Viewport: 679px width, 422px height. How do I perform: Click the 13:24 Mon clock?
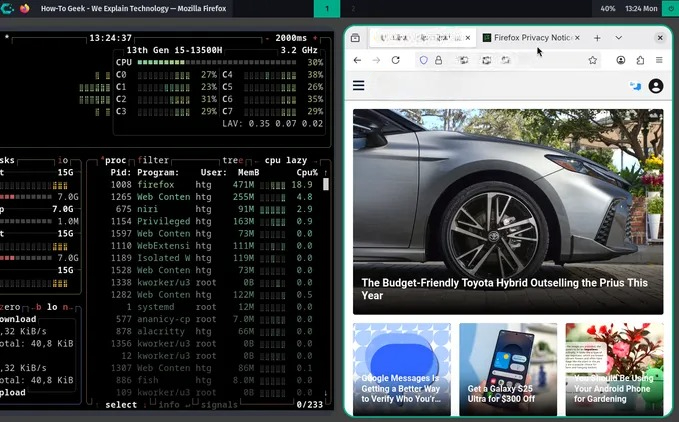point(641,8)
